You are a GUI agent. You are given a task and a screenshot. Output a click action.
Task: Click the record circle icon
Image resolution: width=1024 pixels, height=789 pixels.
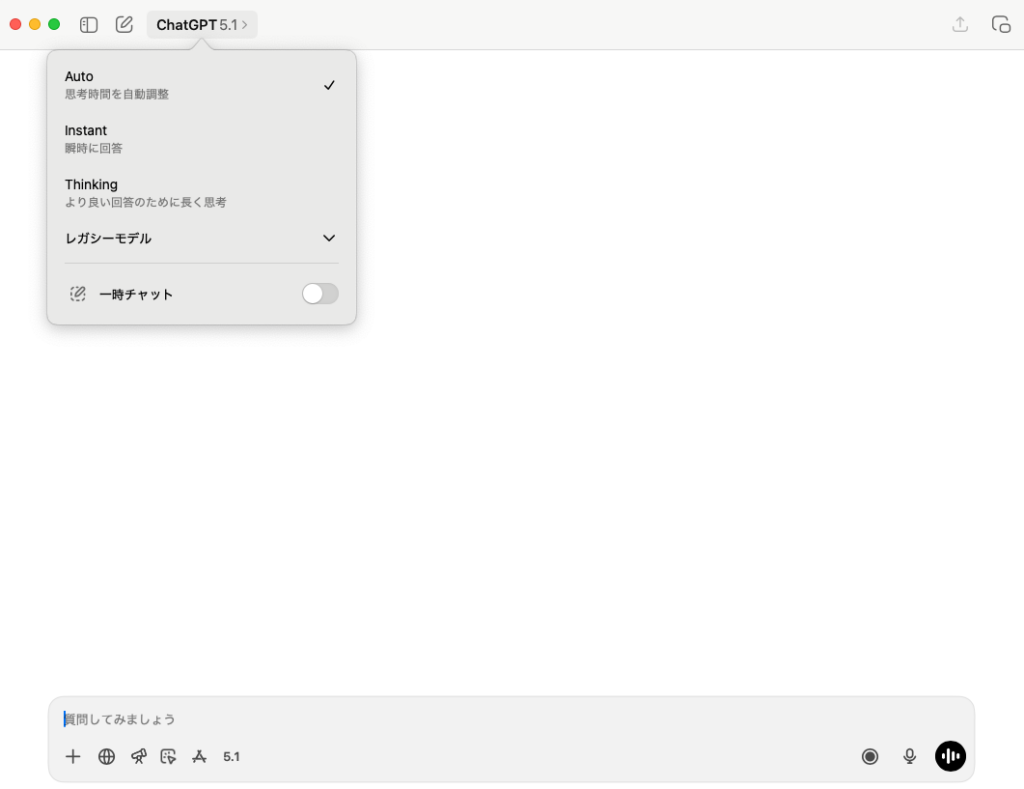click(x=870, y=757)
